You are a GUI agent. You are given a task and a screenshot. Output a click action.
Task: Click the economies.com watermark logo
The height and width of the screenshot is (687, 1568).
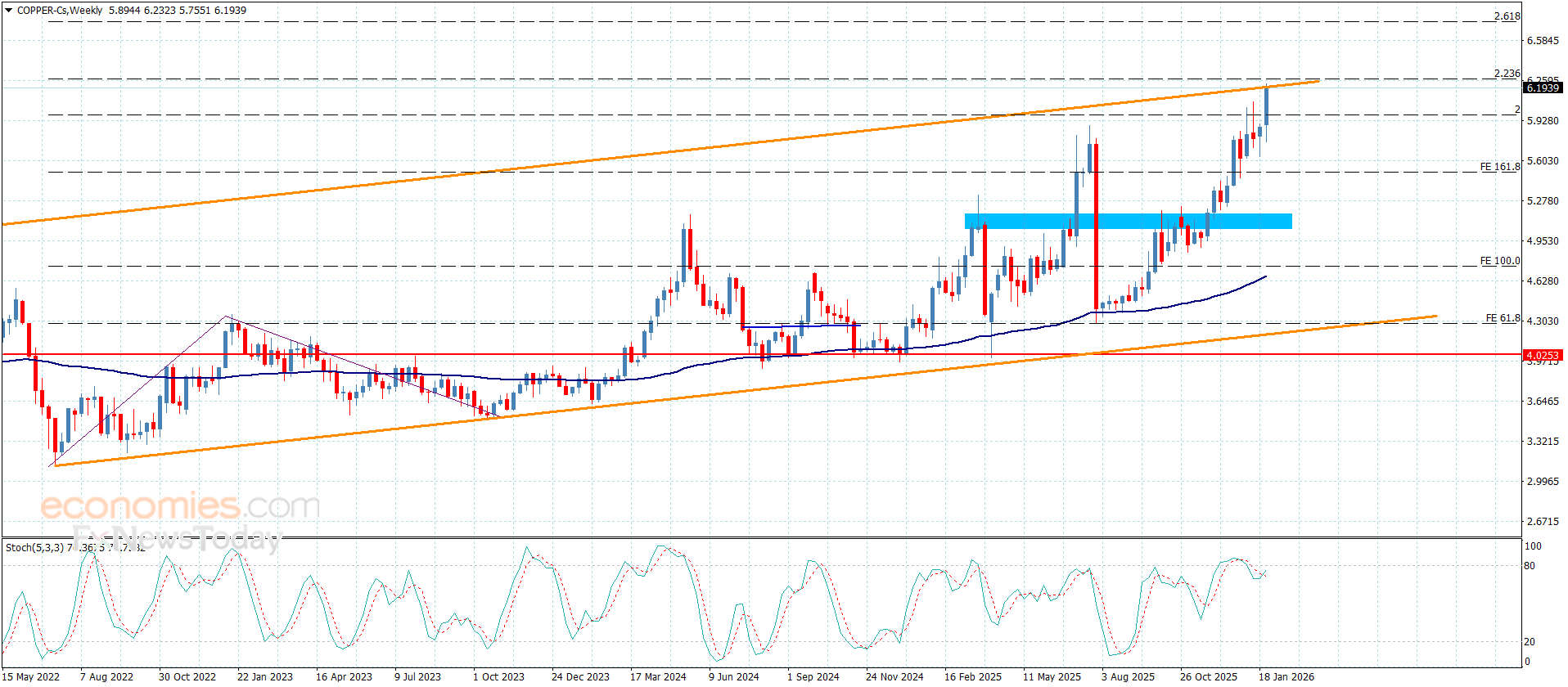click(180, 506)
